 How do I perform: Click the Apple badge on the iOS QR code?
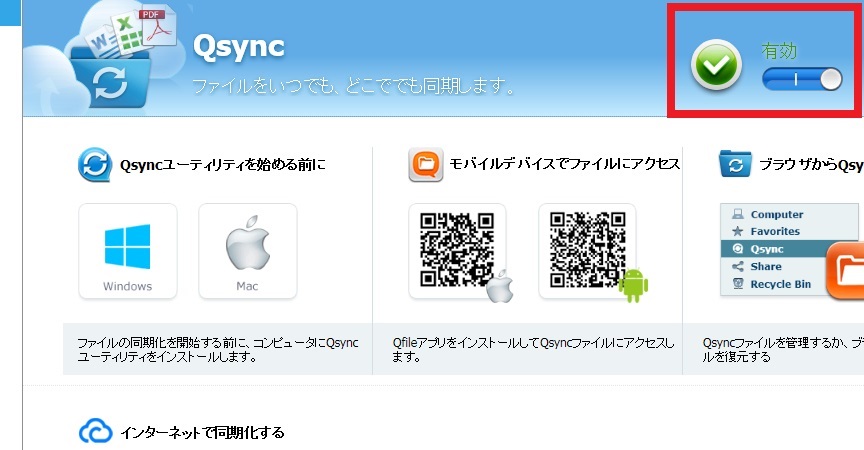(x=500, y=286)
